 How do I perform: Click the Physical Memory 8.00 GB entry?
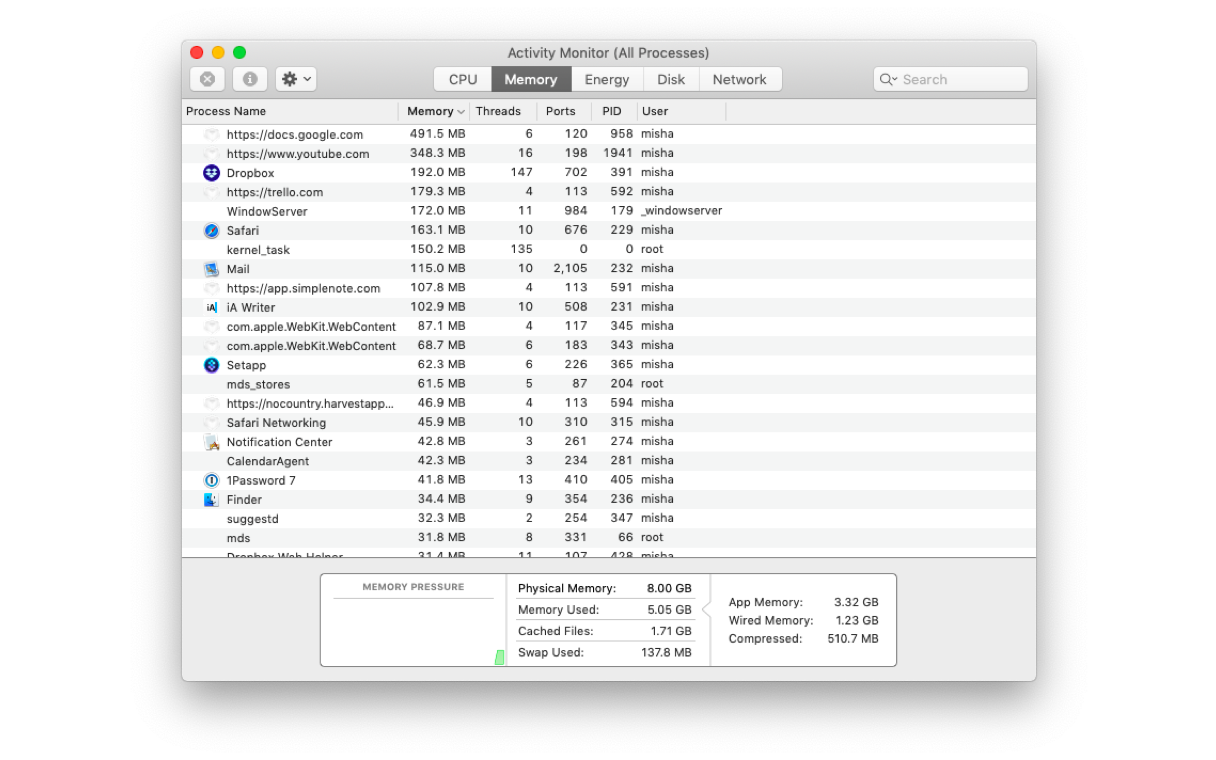[604, 588]
